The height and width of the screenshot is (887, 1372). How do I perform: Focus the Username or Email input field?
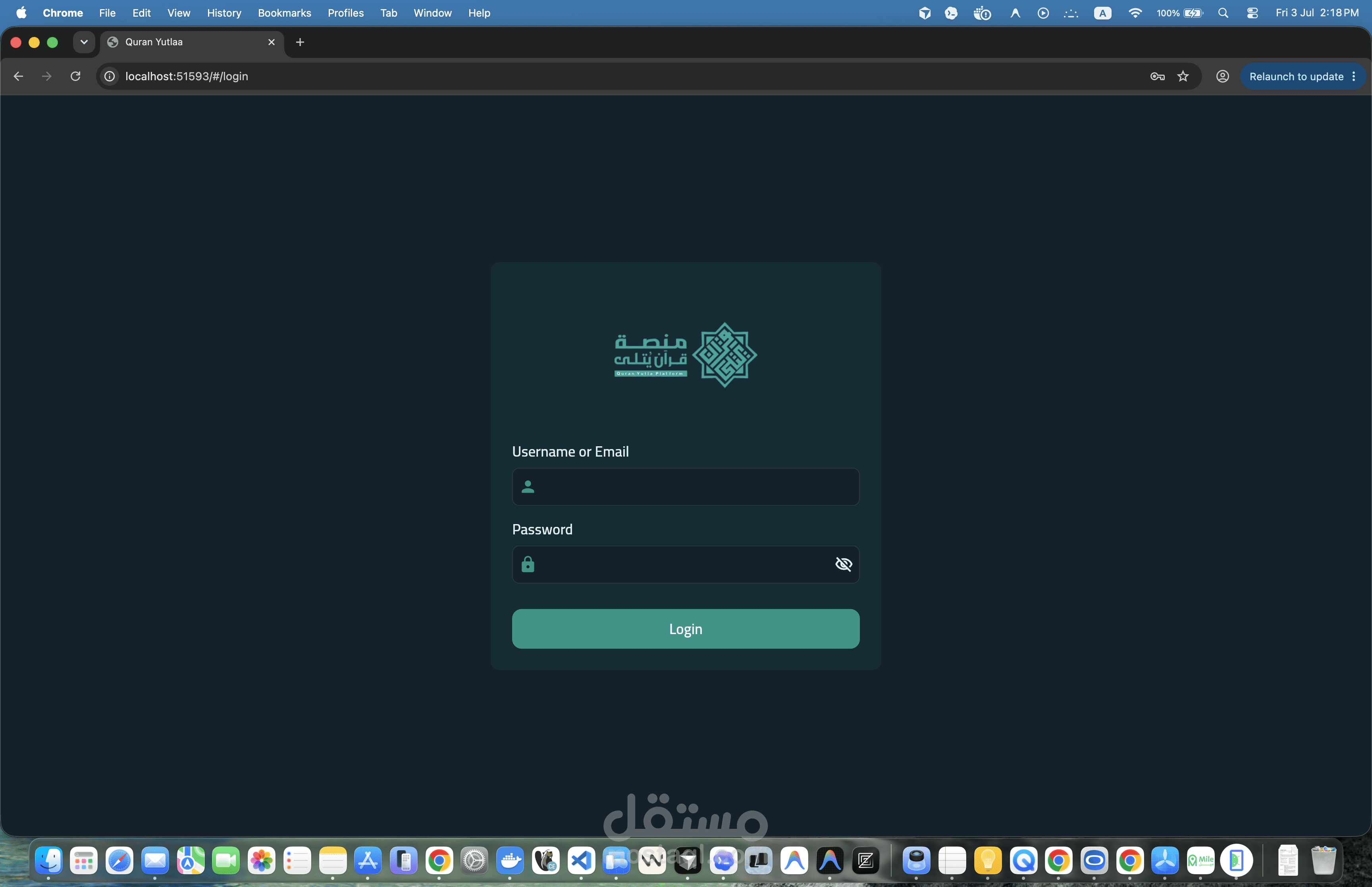coord(686,487)
